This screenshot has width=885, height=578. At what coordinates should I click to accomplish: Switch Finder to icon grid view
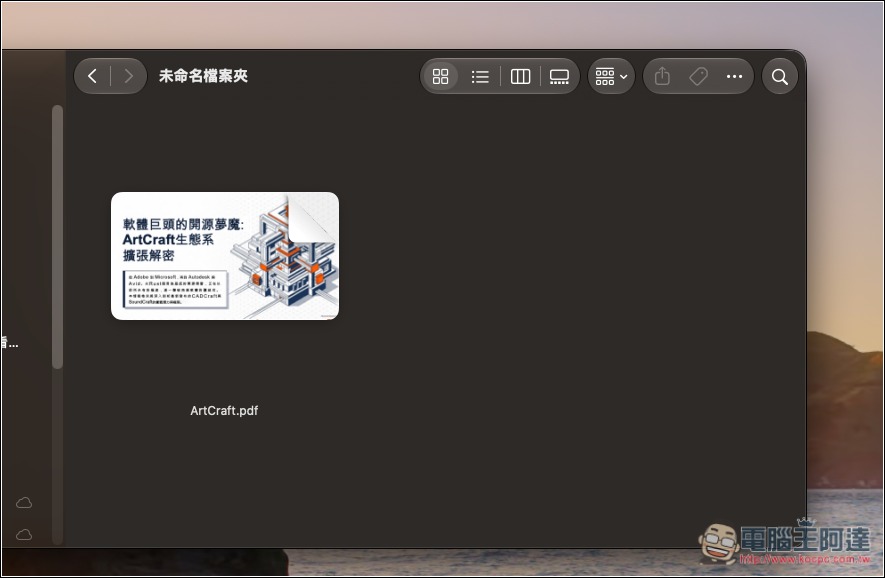[440, 76]
